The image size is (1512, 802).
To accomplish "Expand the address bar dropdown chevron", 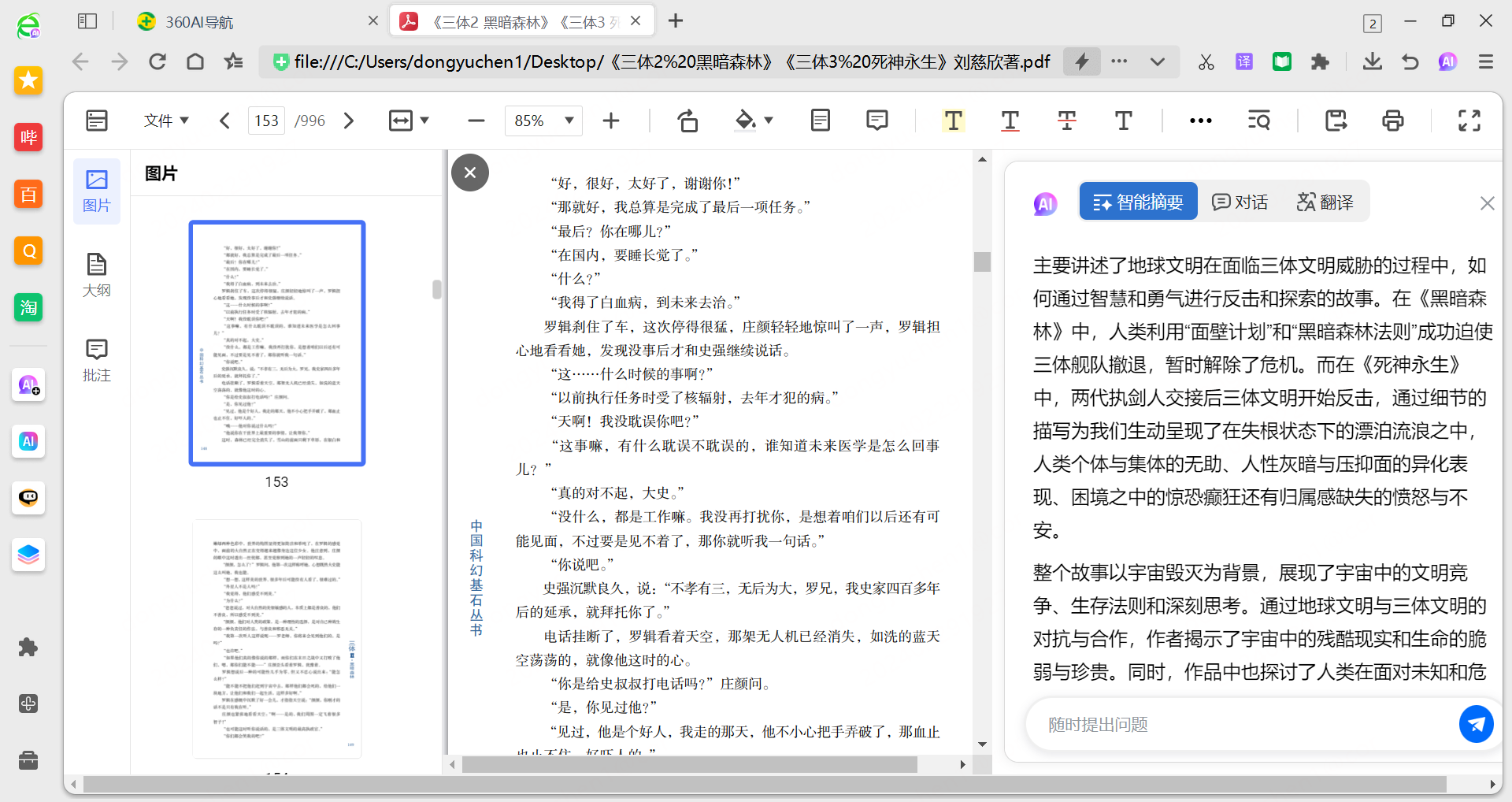I will 1157,61.
